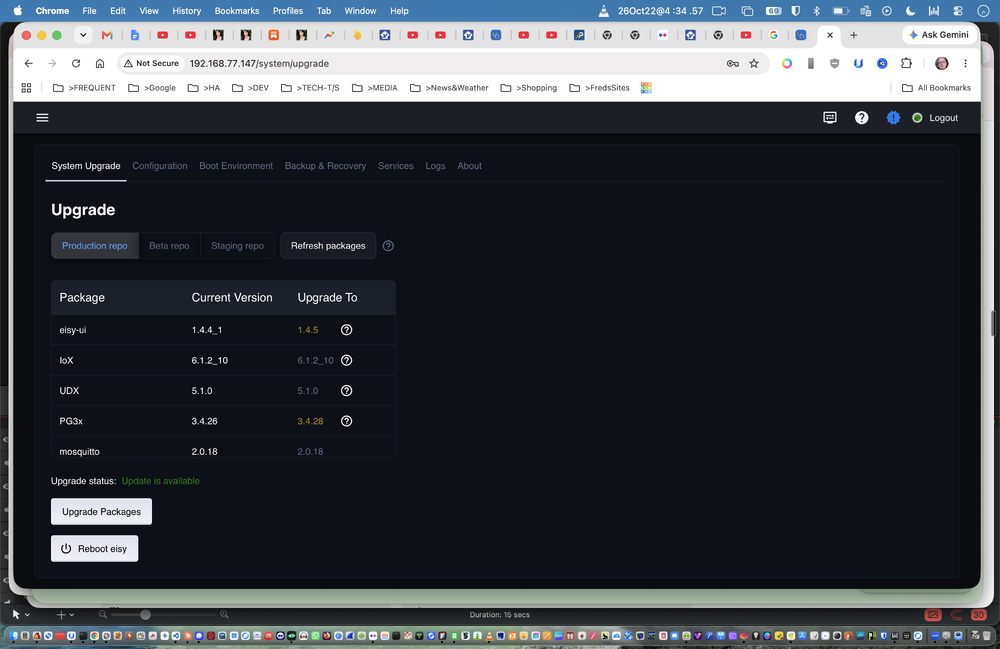Click the Ask Gemini button
The width and height of the screenshot is (1000, 649).
click(x=938, y=35)
